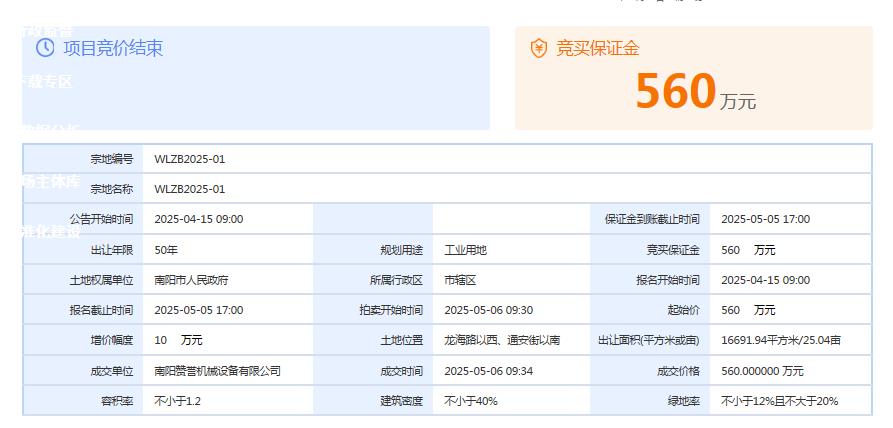Click 公告开始时间 value 2025-04-15 09:00
Image resolution: width=893 pixels, height=428 pixels.
[x=199, y=219]
